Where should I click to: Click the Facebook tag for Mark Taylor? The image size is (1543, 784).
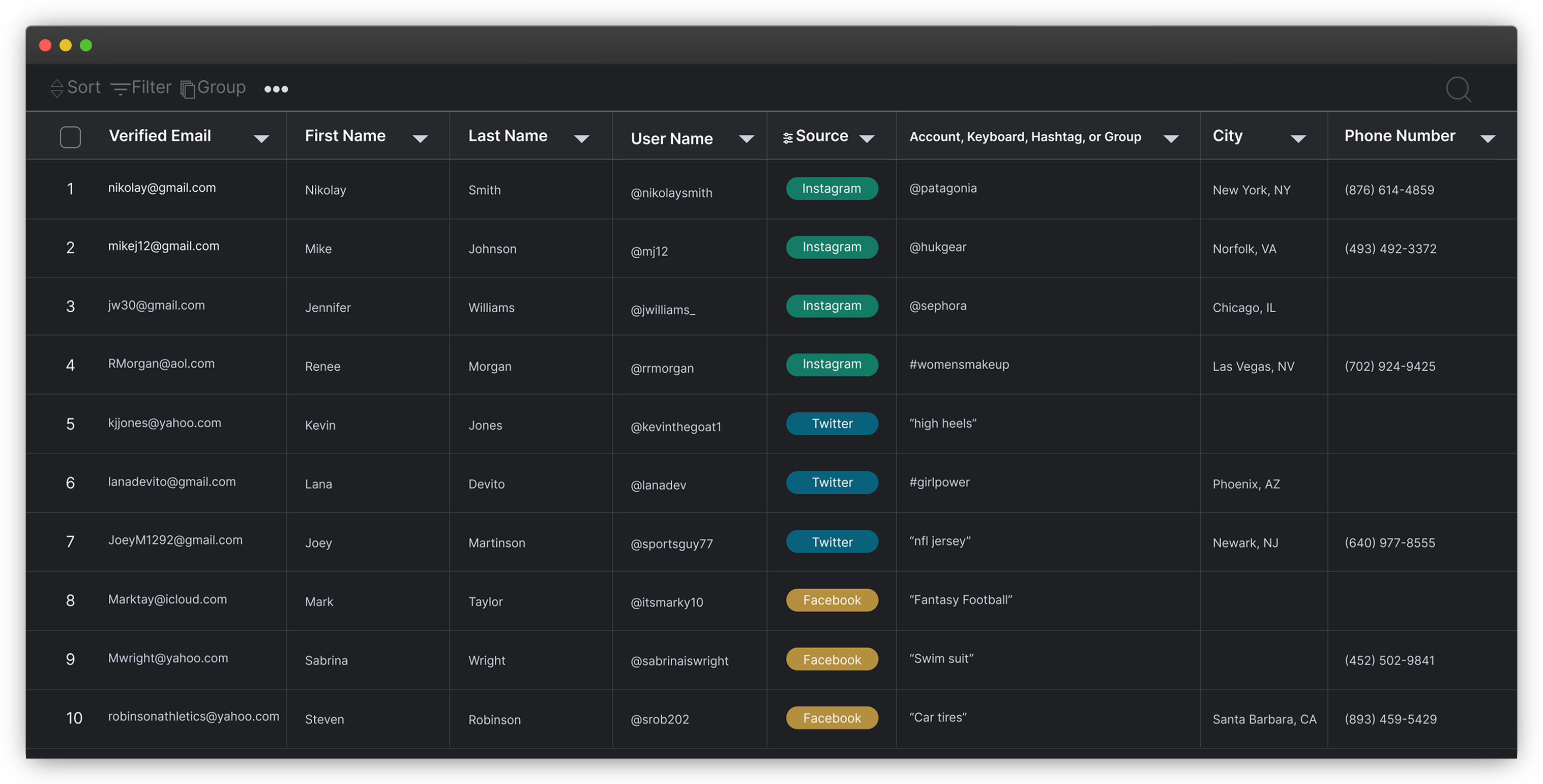(832, 600)
